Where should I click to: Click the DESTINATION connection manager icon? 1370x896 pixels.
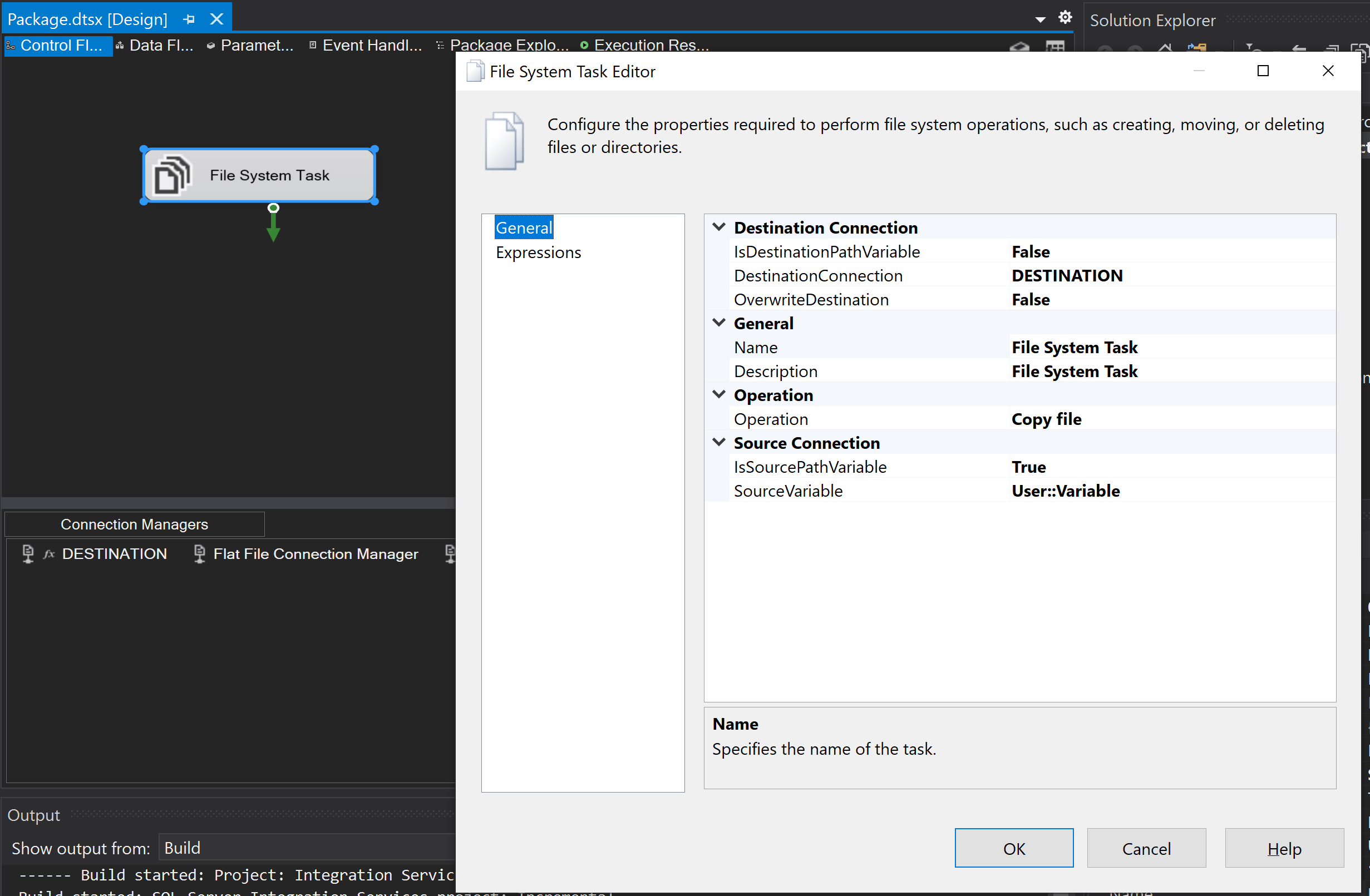pos(28,553)
